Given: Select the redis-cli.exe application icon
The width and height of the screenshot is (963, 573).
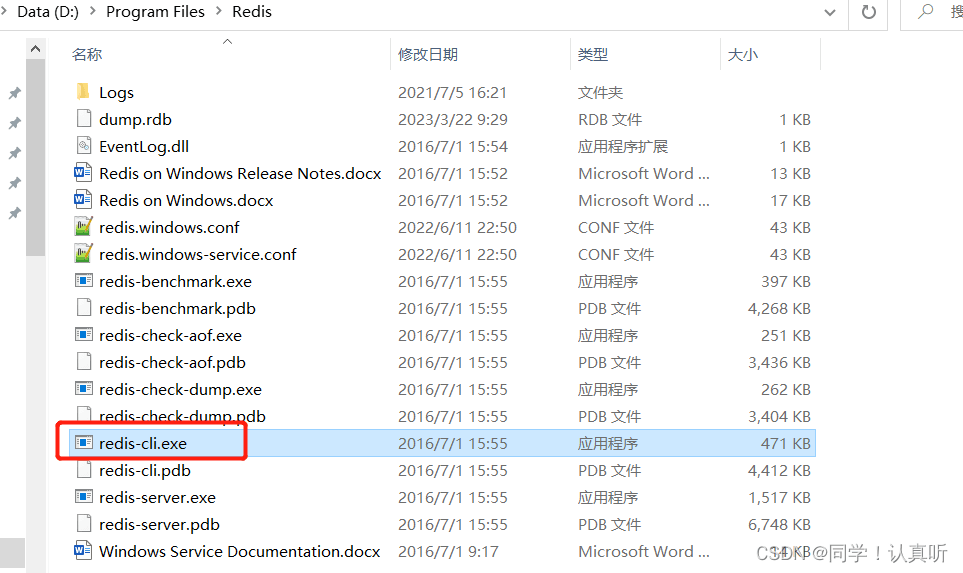Looking at the screenshot, I should [x=84, y=443].
